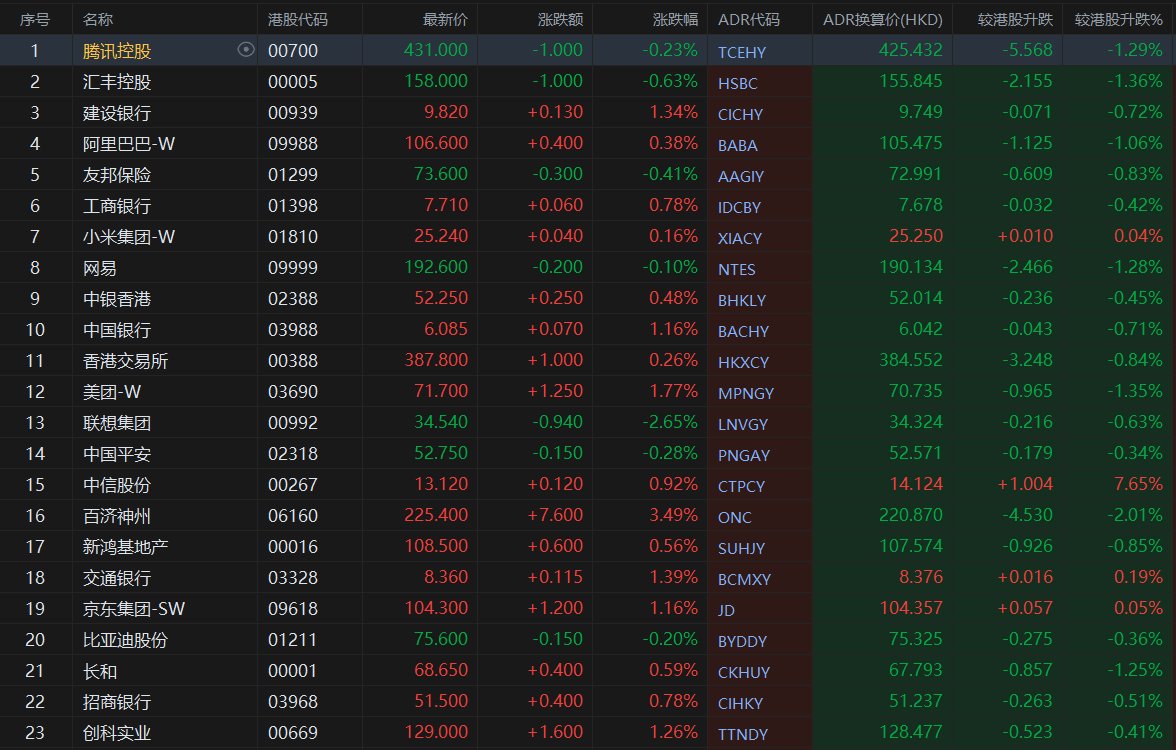Sort by the ADR换算价(HKD) column header
This screenshot has height=750, width=1176.
pos(883,20)
